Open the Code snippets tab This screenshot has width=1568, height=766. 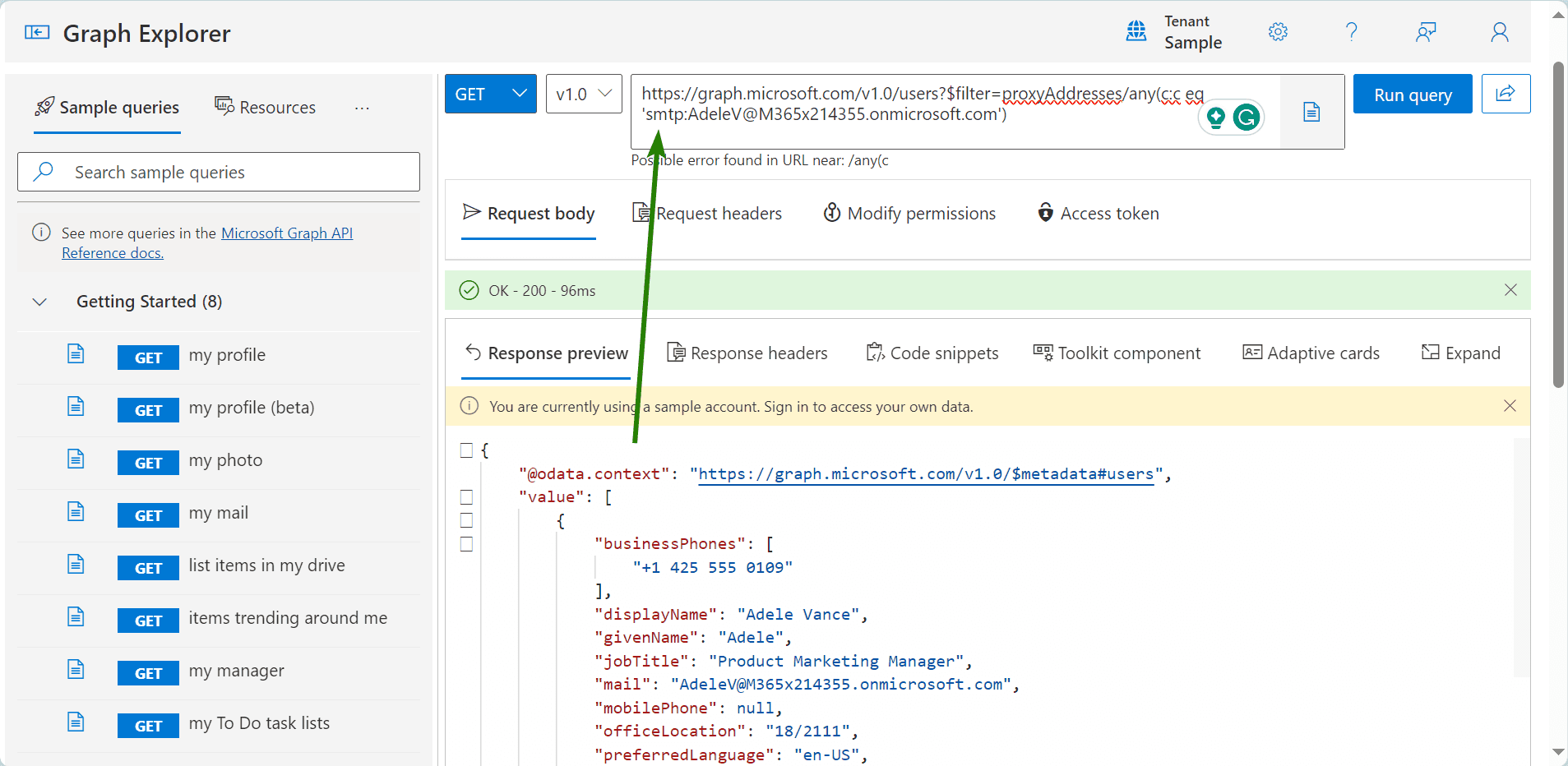(932, 353)
